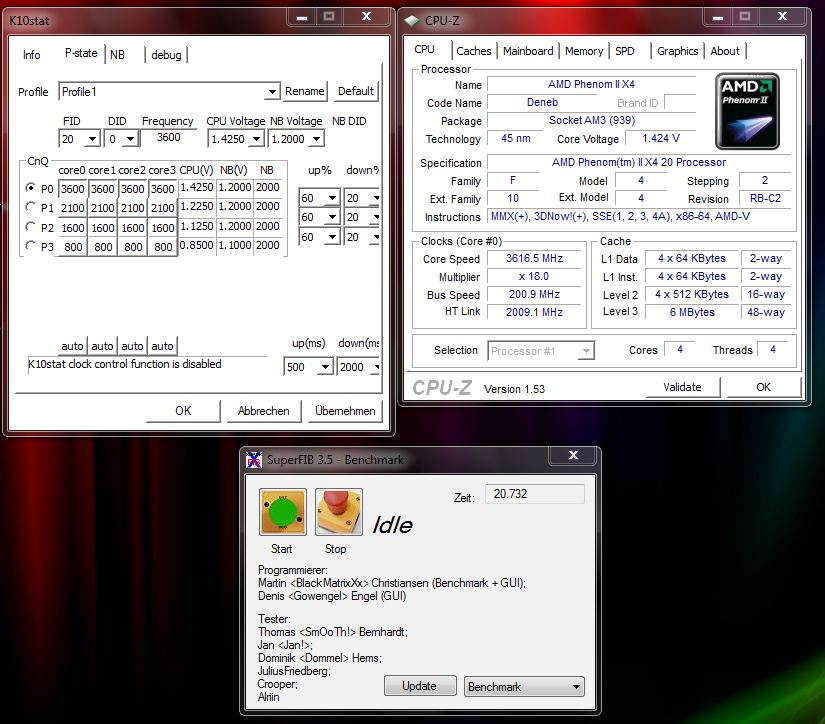Click the auto button under core3
This screenshot has width=825, height=724.
click(x=162, y=346)
